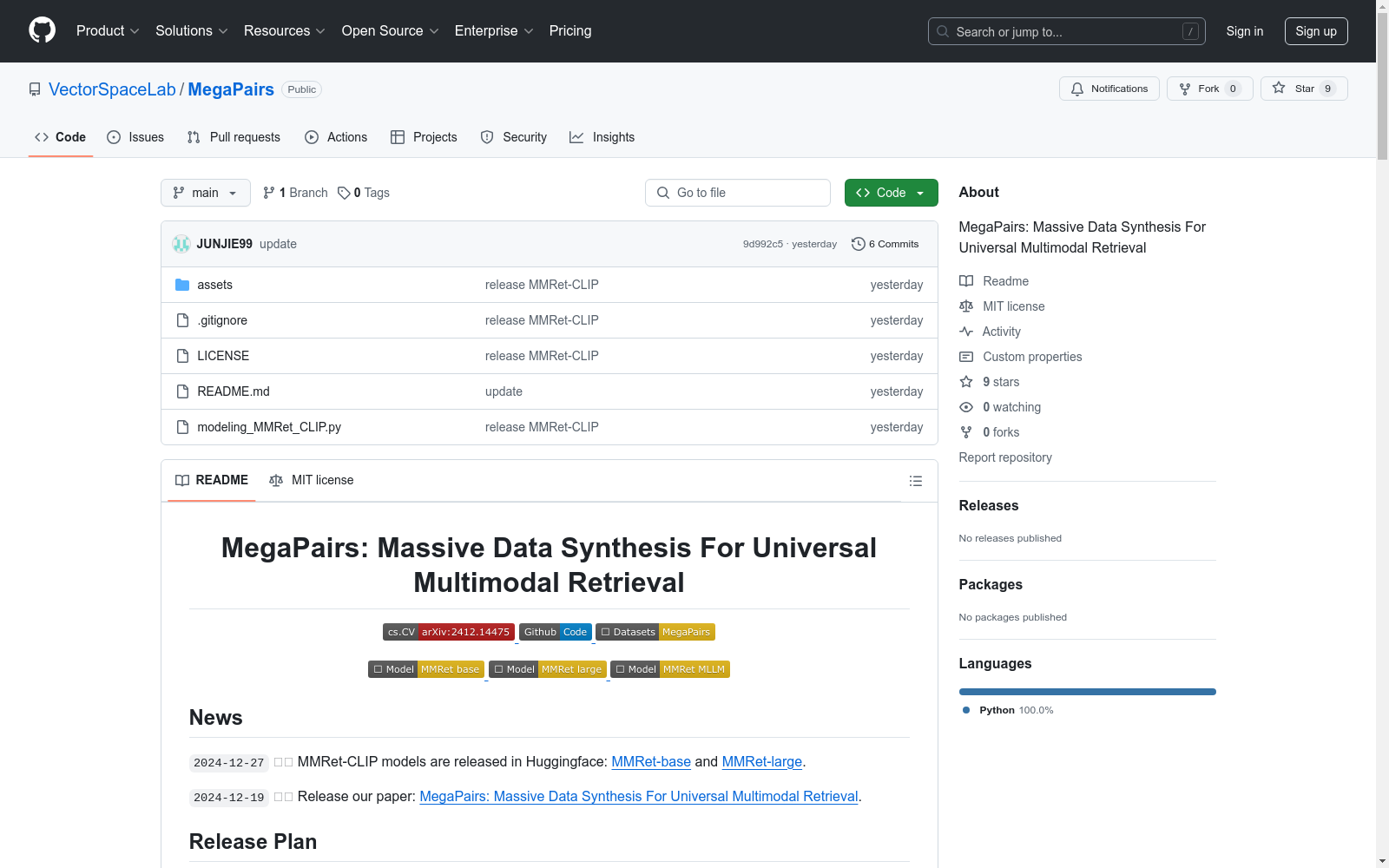1389x868 pixels.
Task: Click the tag icon beside 0 Tags
Action: [344, 193]
